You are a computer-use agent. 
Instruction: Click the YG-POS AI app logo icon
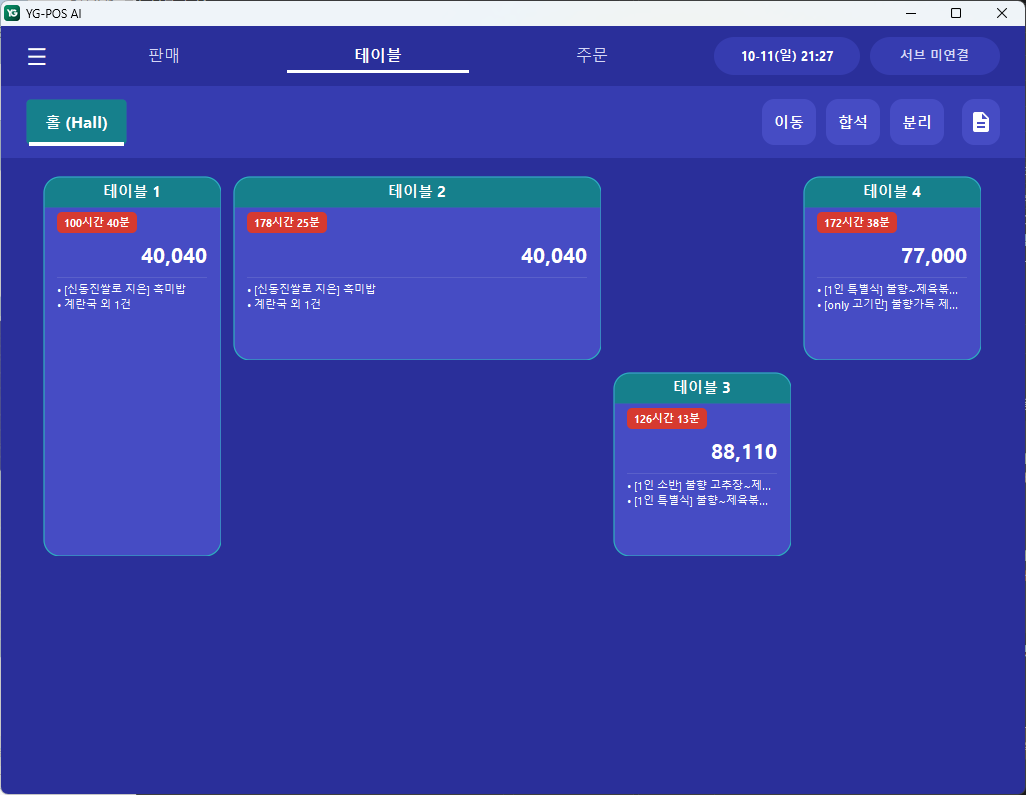pyautogui.click(x=12, y=13)
